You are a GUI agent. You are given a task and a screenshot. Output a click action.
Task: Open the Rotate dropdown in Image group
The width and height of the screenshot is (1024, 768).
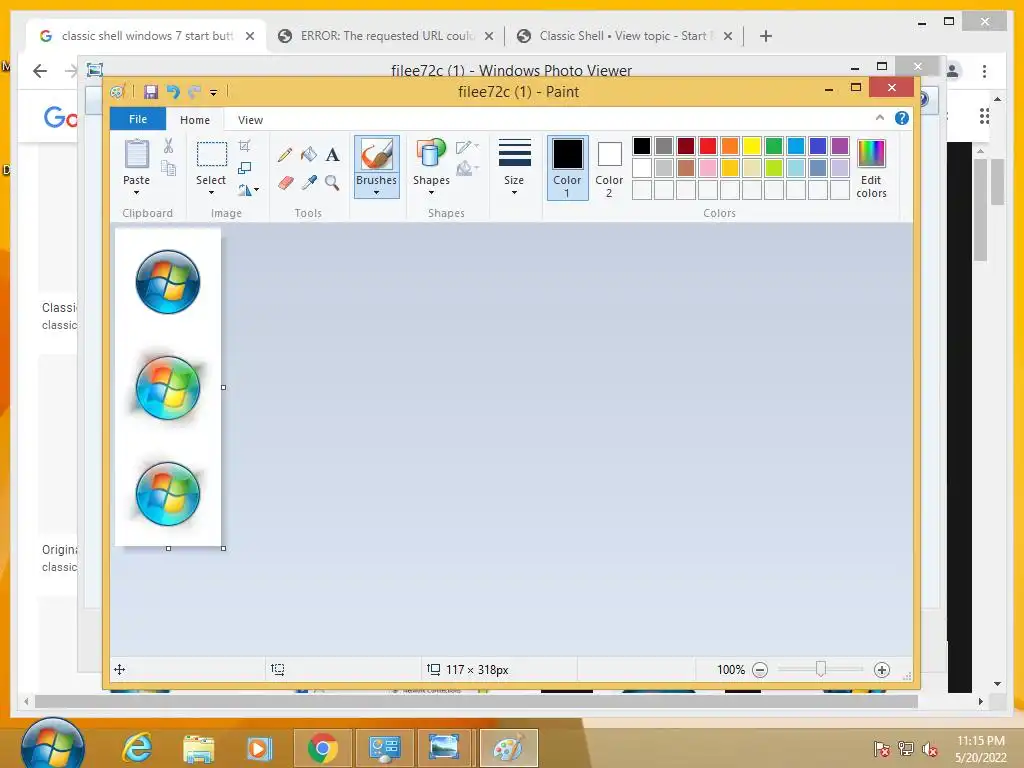(249, 190)
